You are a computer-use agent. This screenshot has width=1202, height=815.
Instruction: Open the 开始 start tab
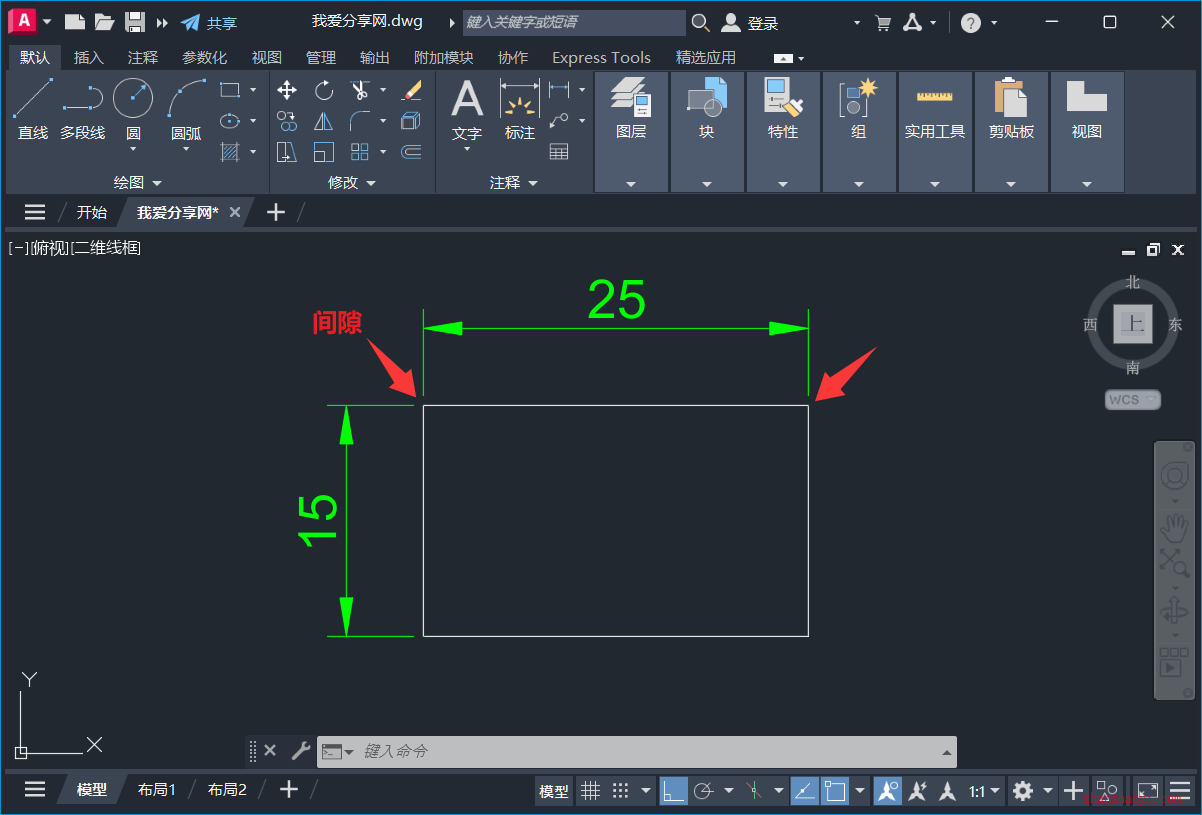[x=92, y=212]
